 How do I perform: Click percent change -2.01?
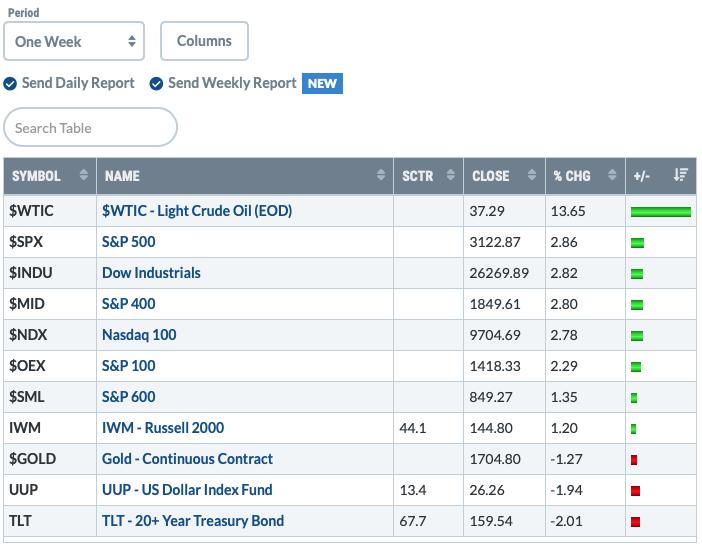566,521
